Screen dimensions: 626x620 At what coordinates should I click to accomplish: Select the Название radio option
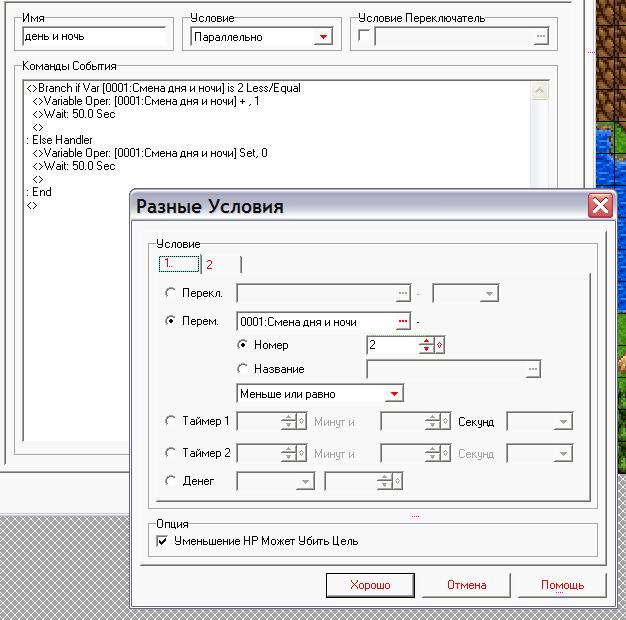[243, 369]
